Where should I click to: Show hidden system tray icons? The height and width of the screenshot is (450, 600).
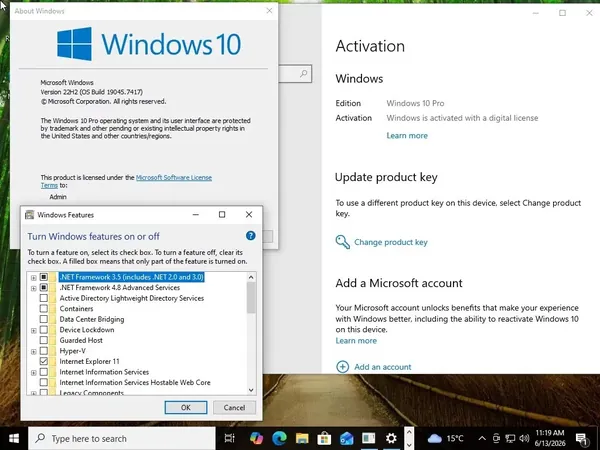tap(482, 439)
